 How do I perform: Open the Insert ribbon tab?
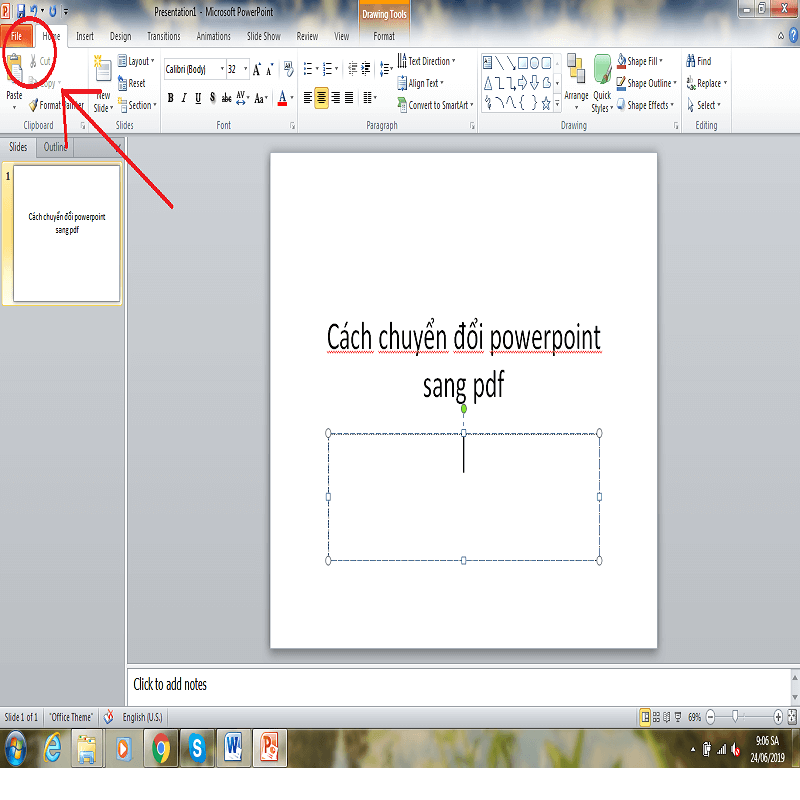coord(85,37)
